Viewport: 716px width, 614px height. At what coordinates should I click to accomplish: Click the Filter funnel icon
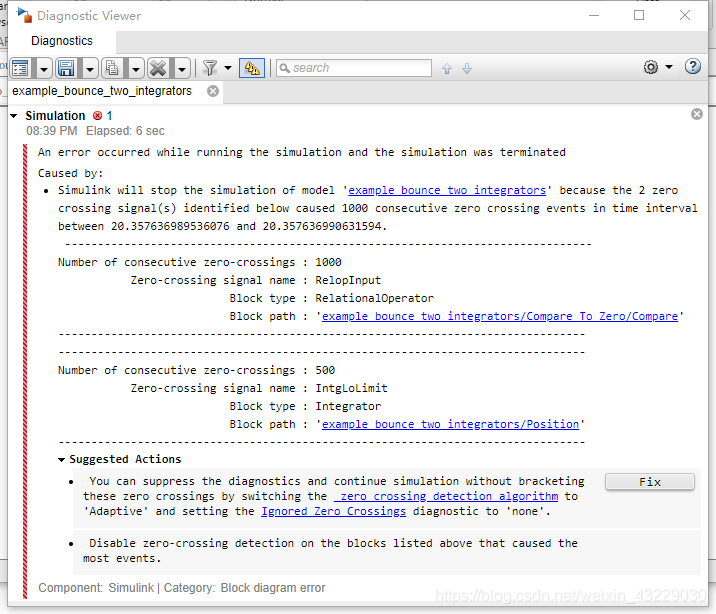point(210,68)
